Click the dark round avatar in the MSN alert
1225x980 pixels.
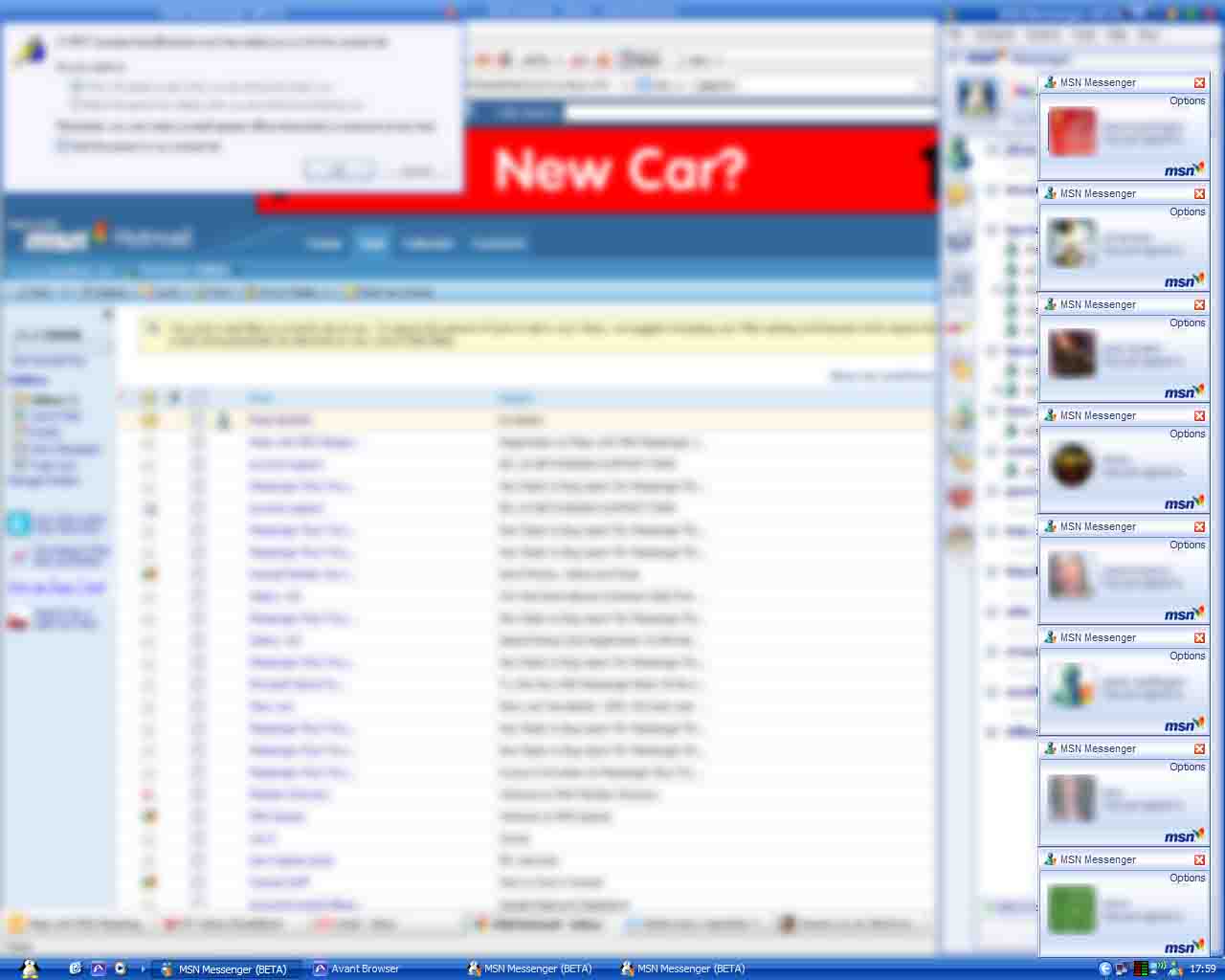[1071, 465]
